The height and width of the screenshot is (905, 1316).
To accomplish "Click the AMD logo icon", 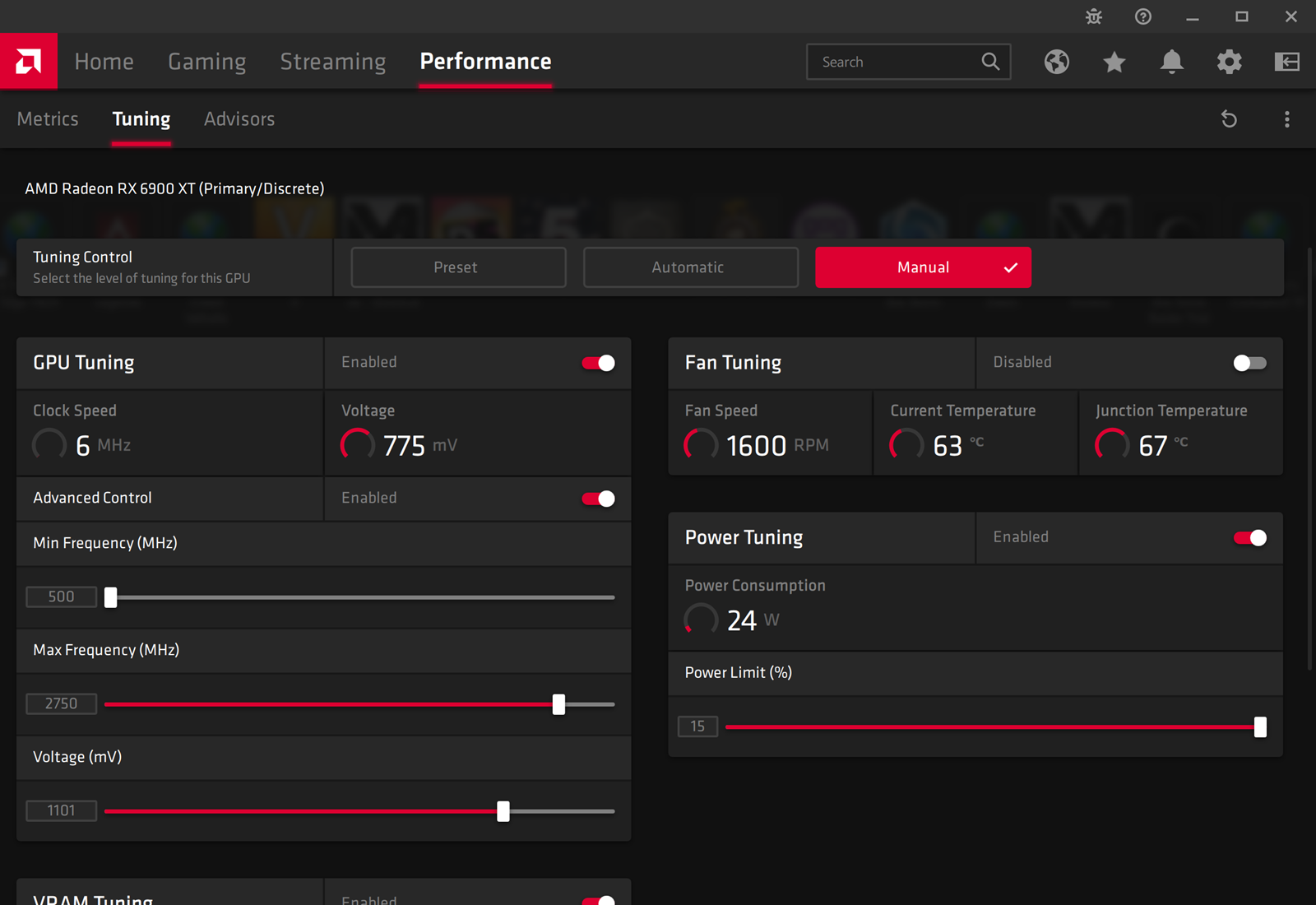I will 29,61.
